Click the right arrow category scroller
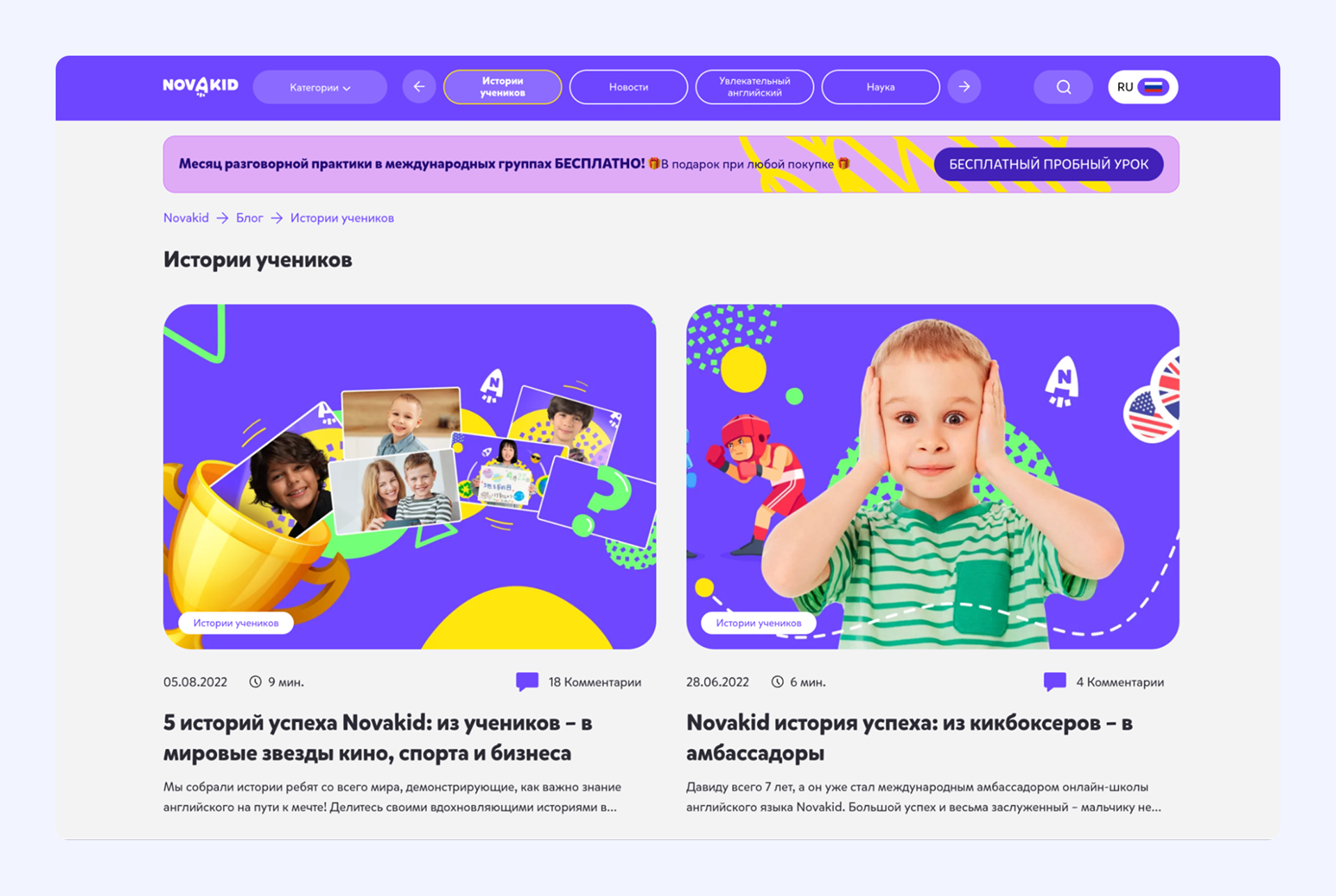Viewport: 1336px width, 896px height. point(964,87)
